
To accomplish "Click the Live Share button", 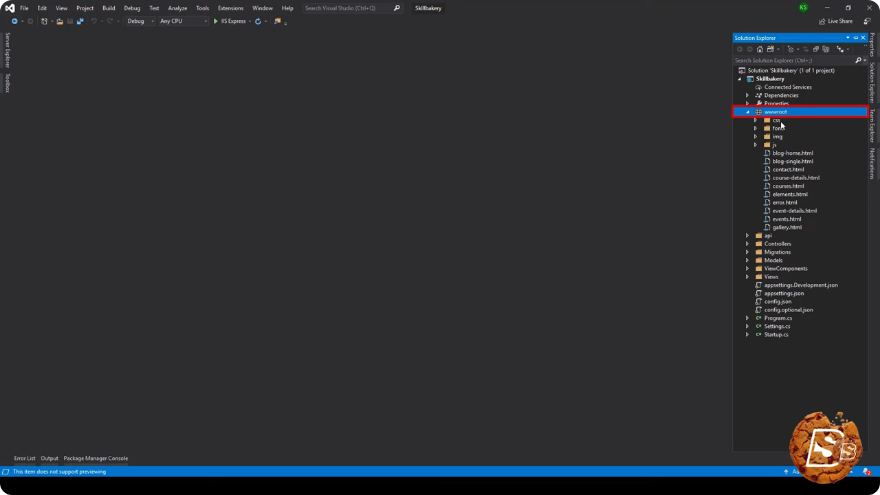I will [836, 21].
